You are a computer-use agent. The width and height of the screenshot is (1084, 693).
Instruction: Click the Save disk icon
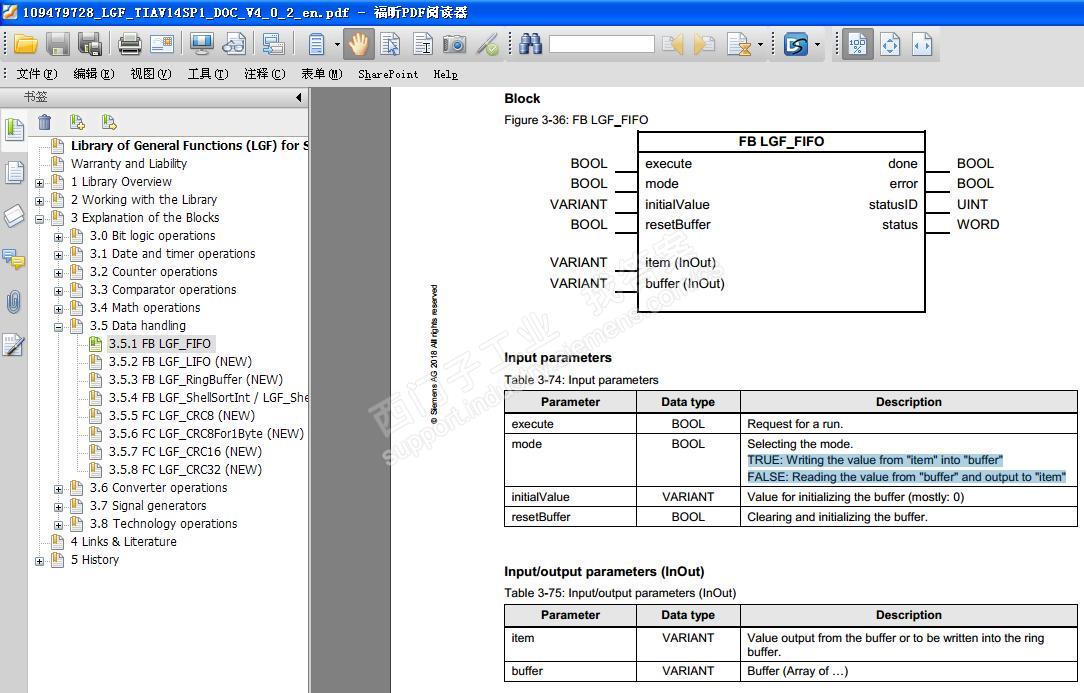[x=57, y=45]
